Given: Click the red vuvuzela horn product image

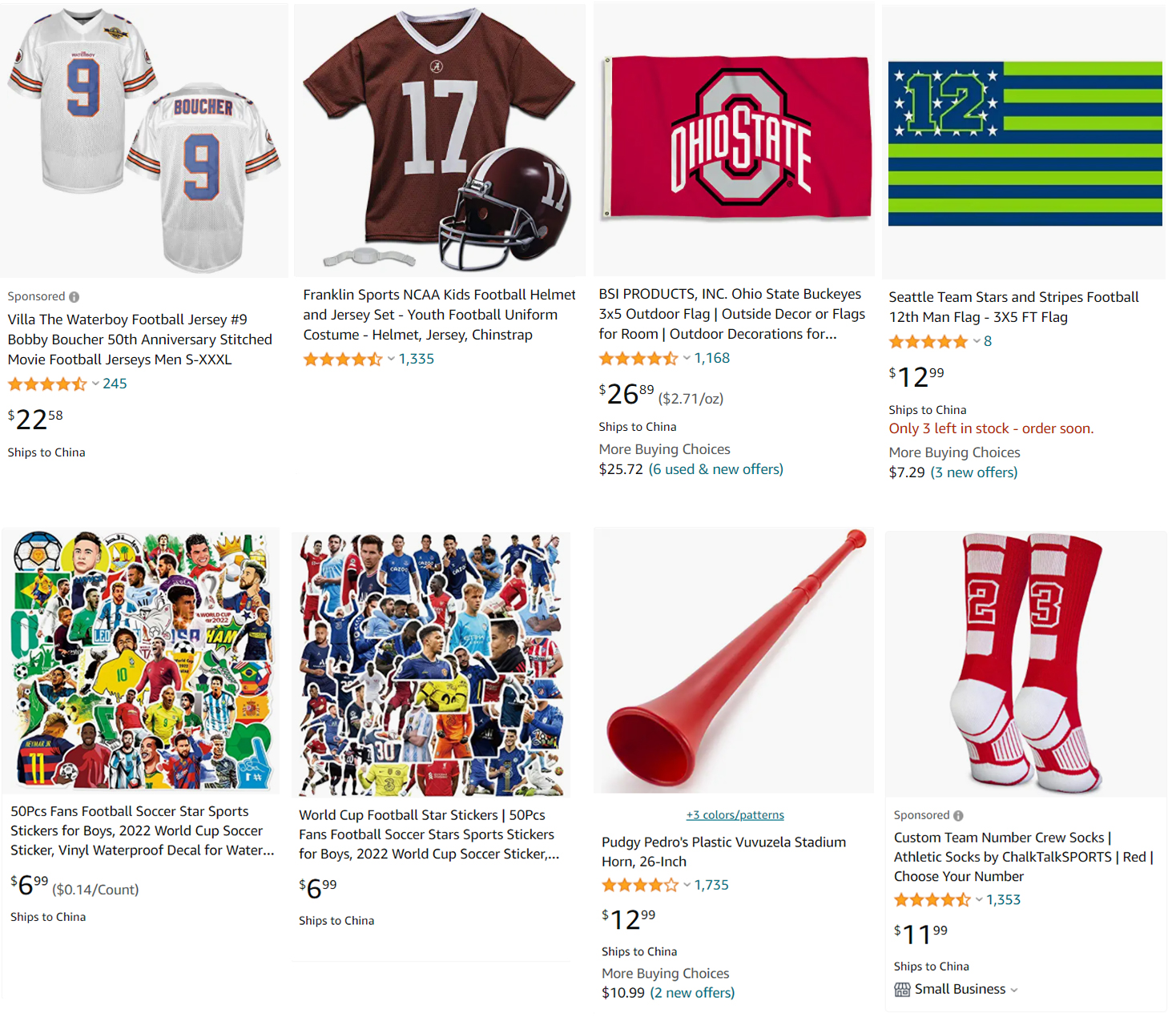Looking at the screenshot, I should (x=734, y=661).
